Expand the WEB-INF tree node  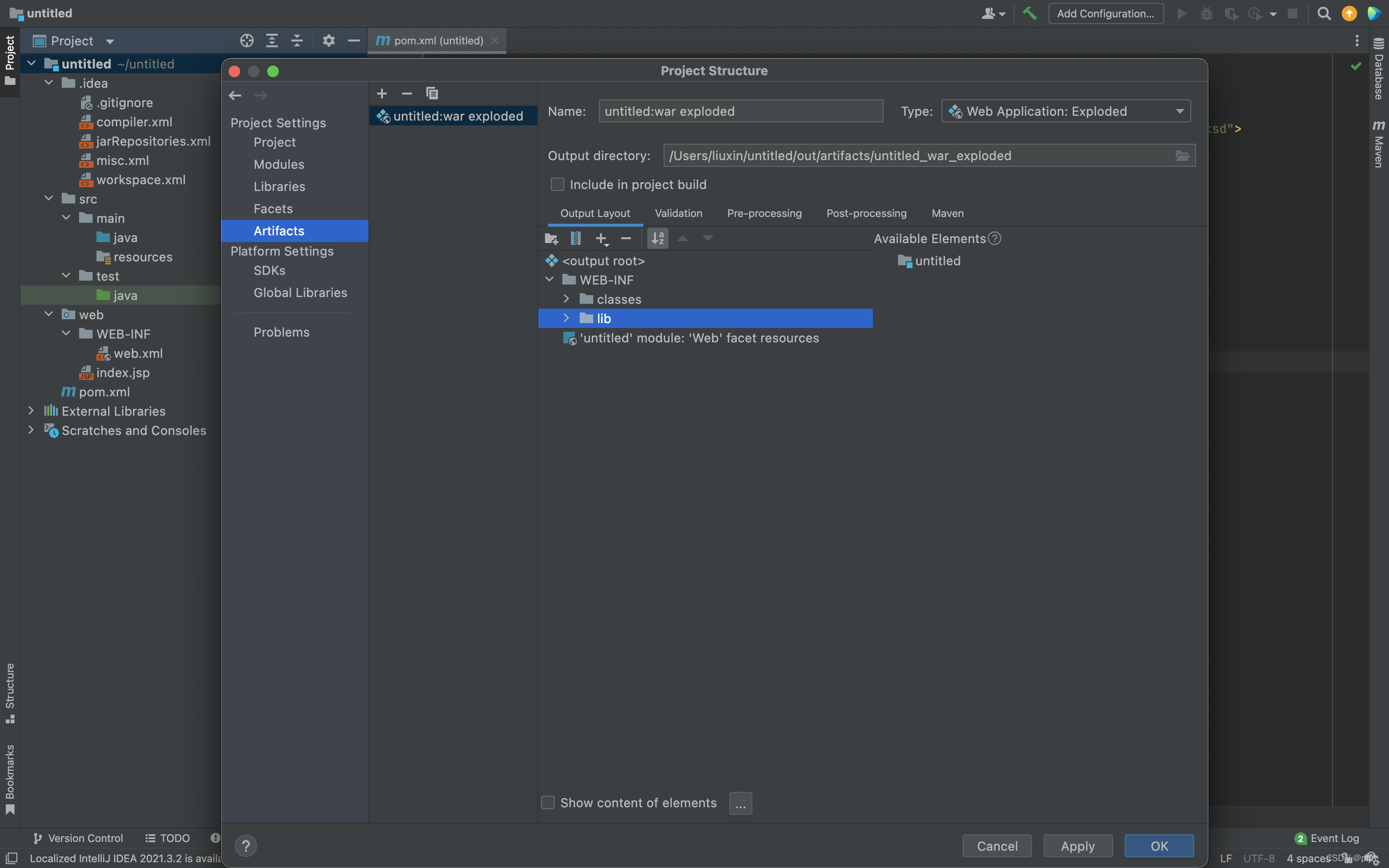551,280
